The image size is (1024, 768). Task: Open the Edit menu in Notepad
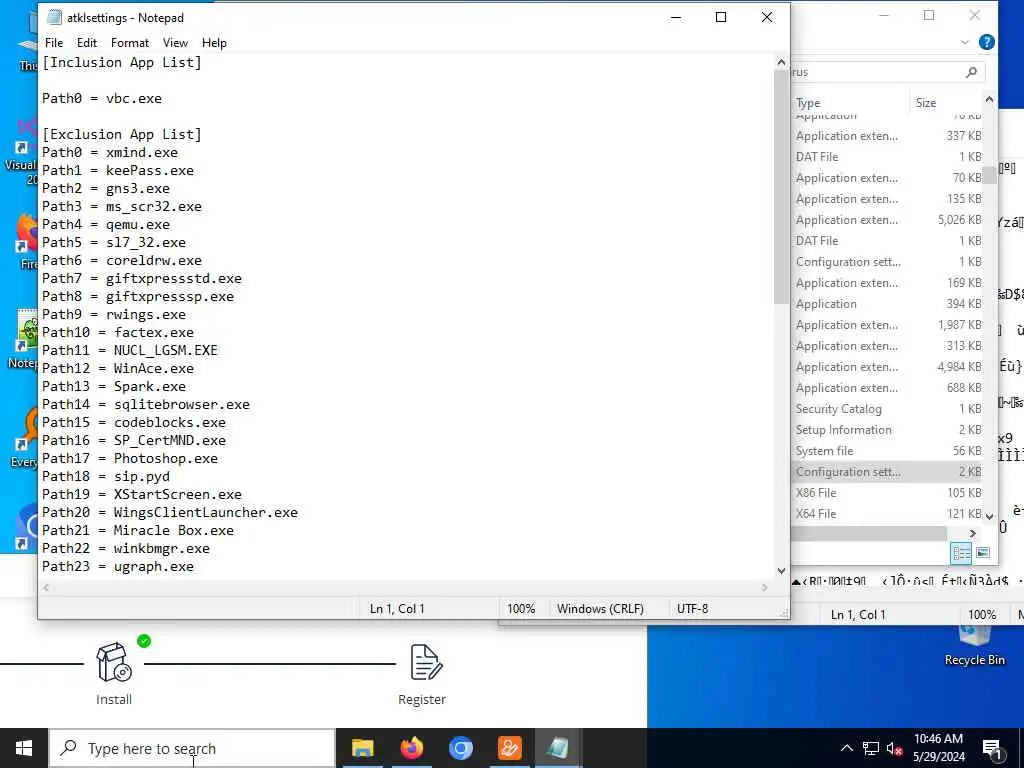click(x=87, y=42)
